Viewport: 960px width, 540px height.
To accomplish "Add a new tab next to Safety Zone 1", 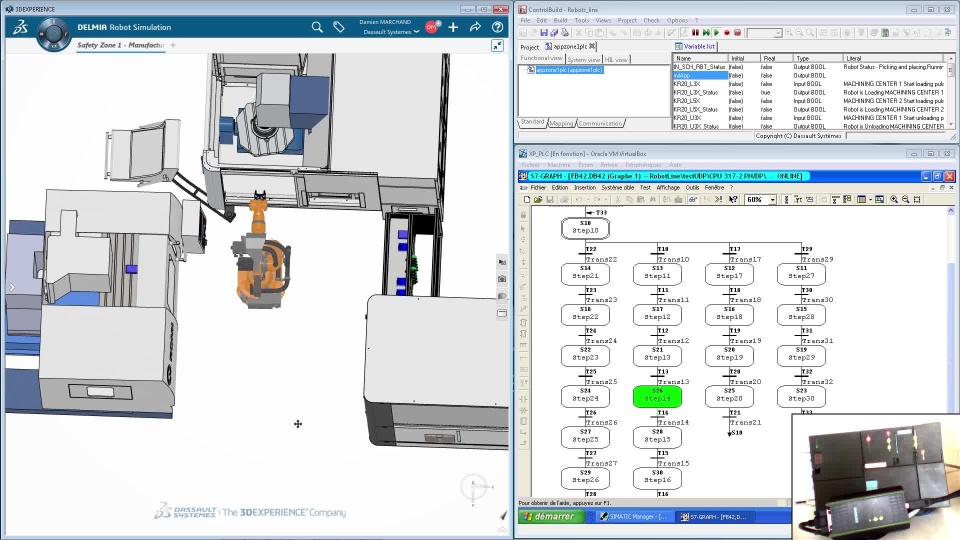I will [173, 45].
